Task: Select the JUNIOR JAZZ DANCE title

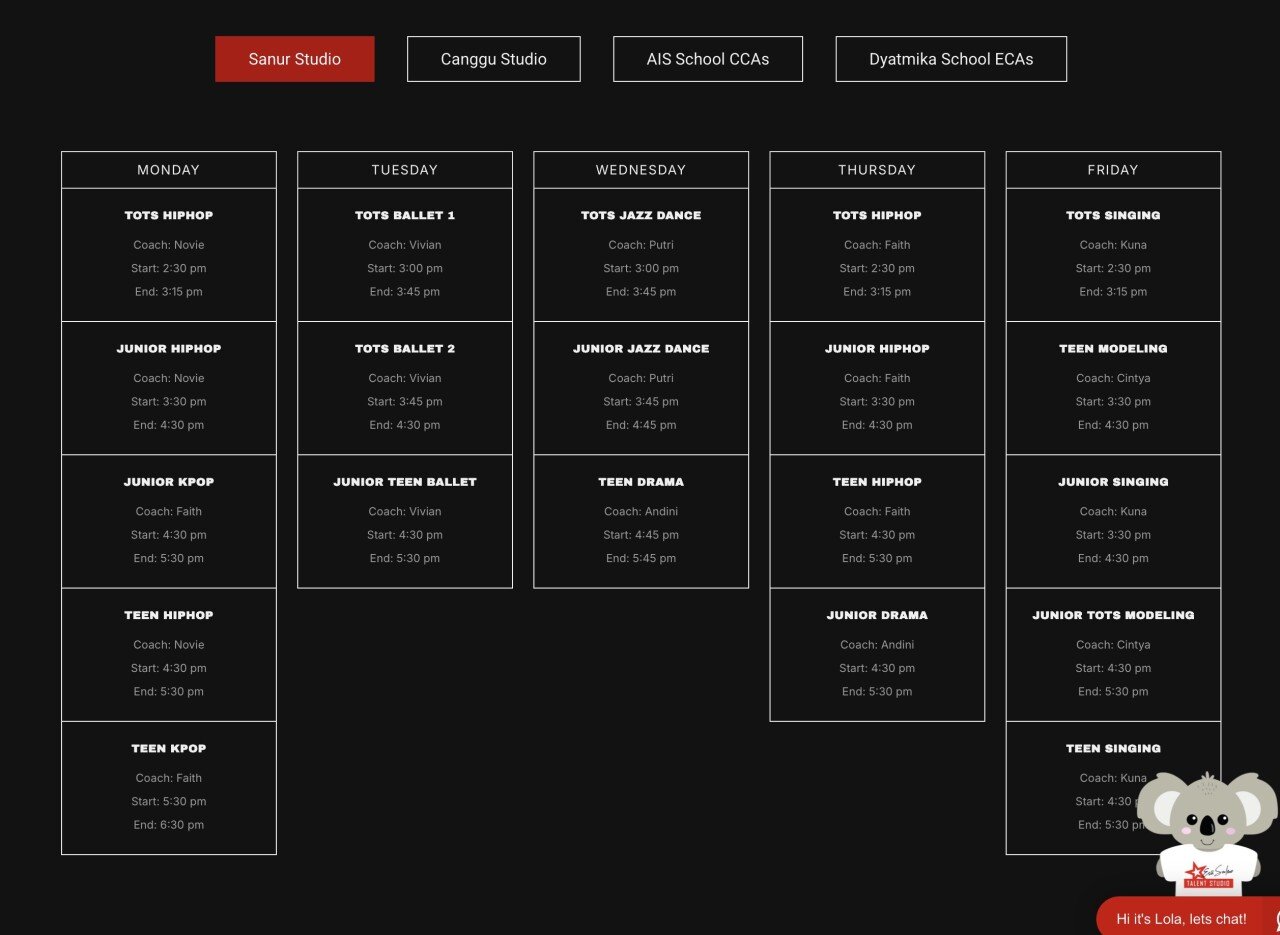Action: (641, 349)
